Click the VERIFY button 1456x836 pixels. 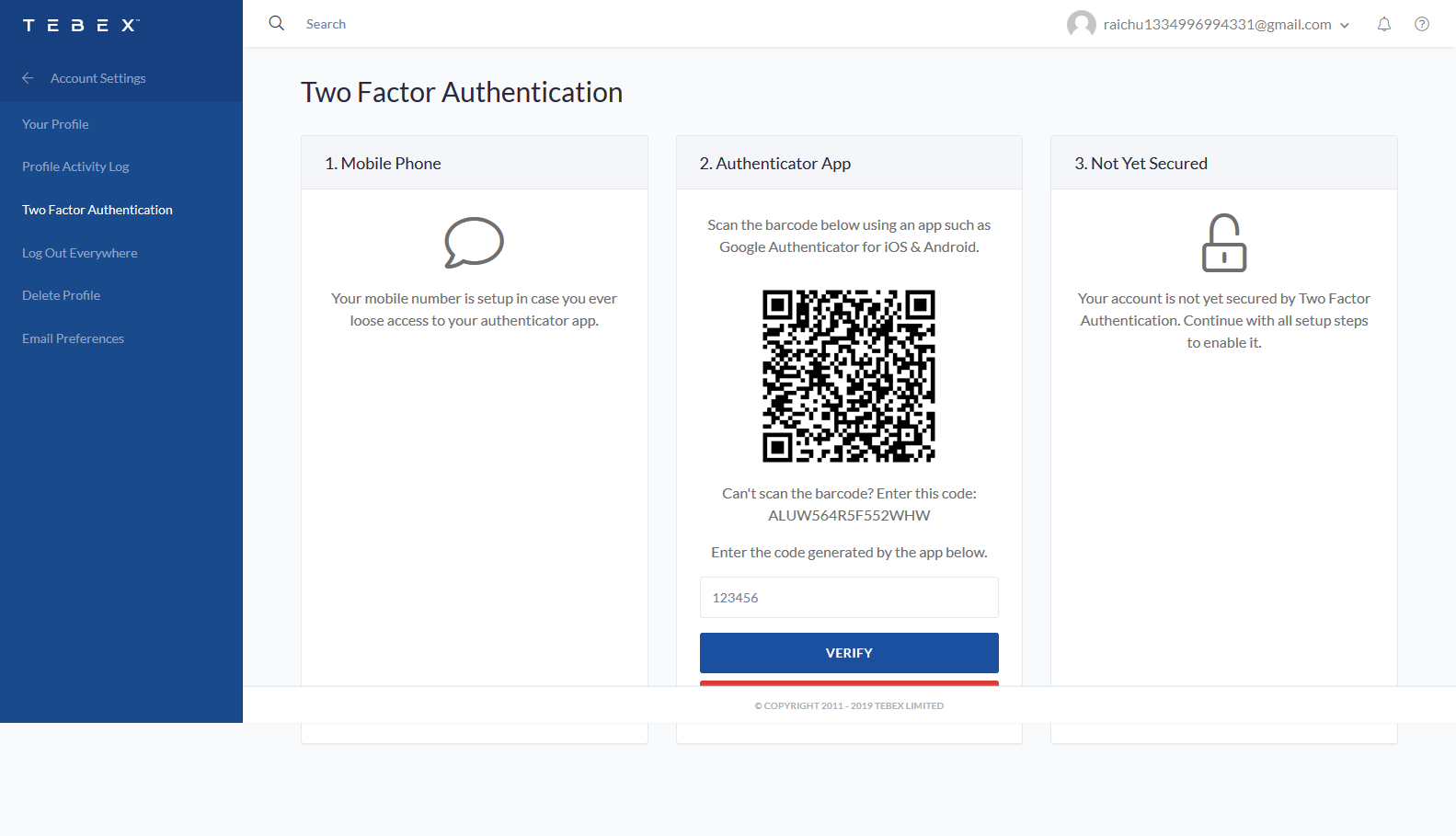click(x=849, y=653)
